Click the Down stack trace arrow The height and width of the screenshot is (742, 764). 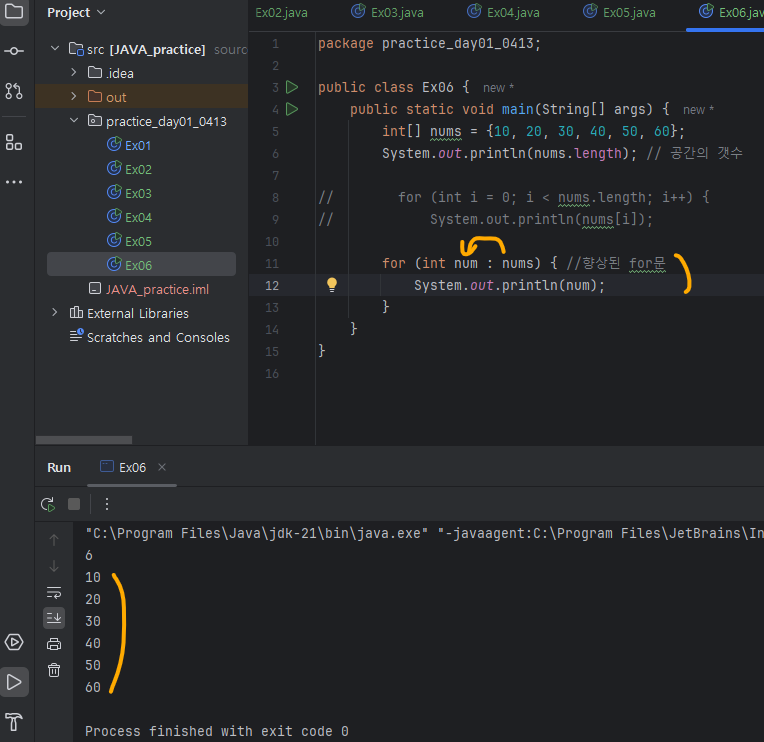tap(54, 566)
